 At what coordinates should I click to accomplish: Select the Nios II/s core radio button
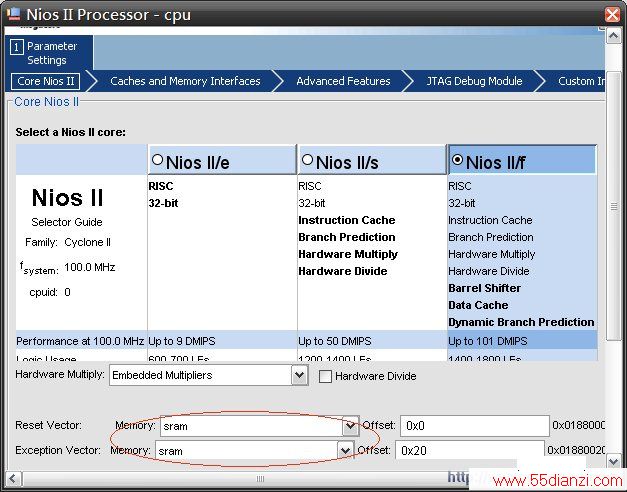(x=308, y=160)
